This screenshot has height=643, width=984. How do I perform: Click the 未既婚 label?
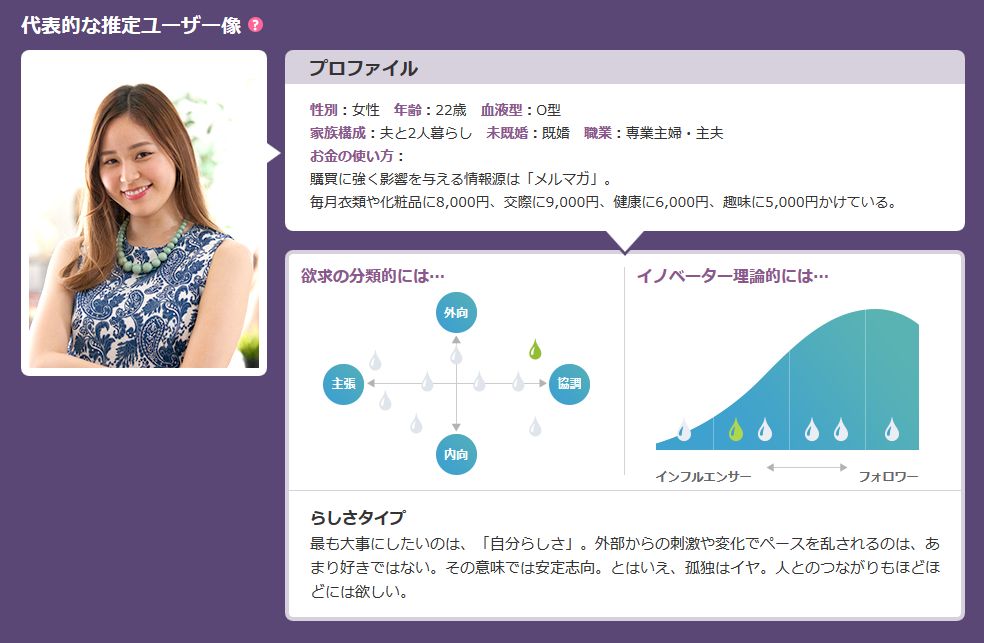coord(507,133)
